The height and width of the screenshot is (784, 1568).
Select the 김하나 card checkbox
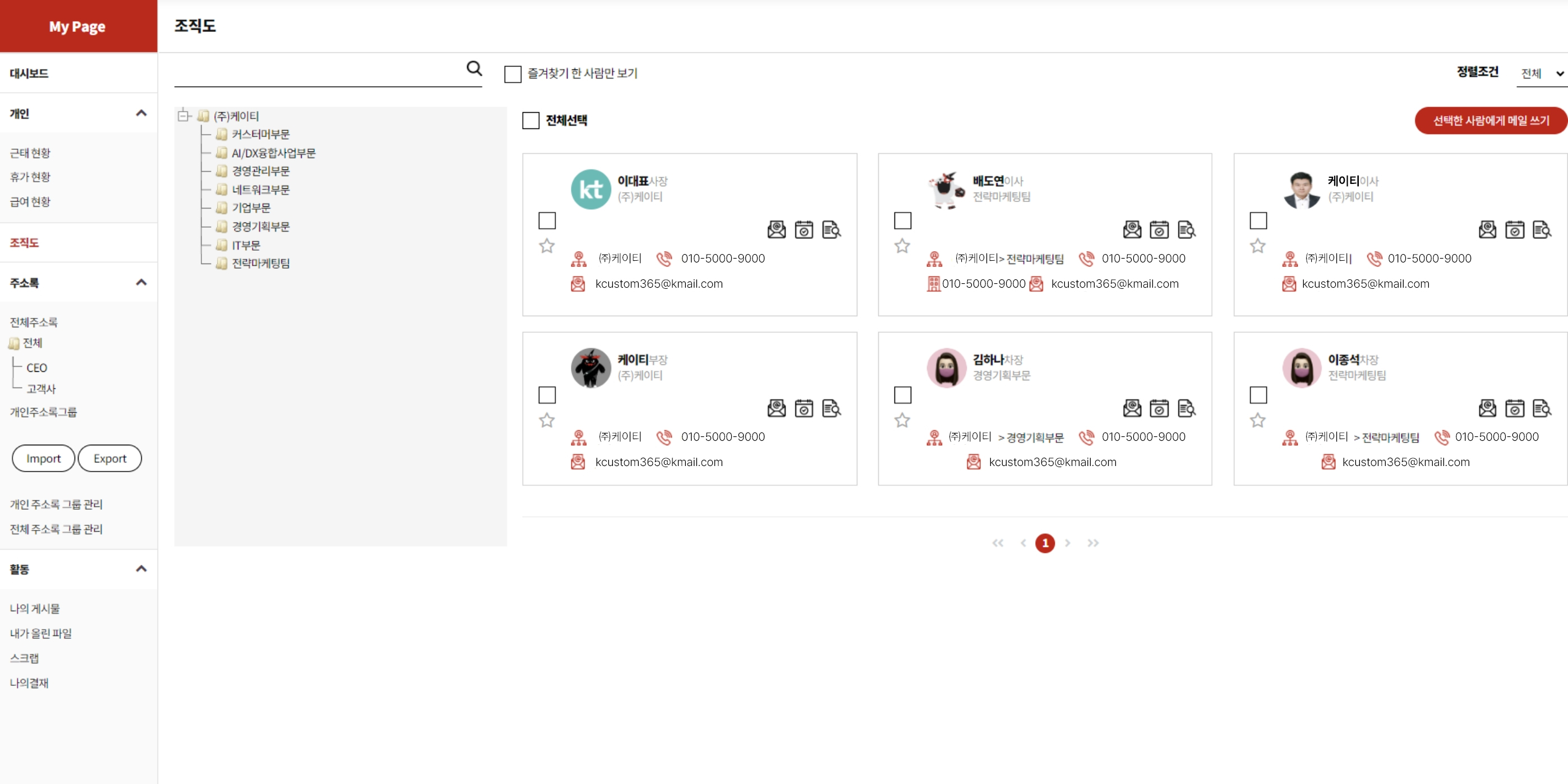[x=902, y=394]
